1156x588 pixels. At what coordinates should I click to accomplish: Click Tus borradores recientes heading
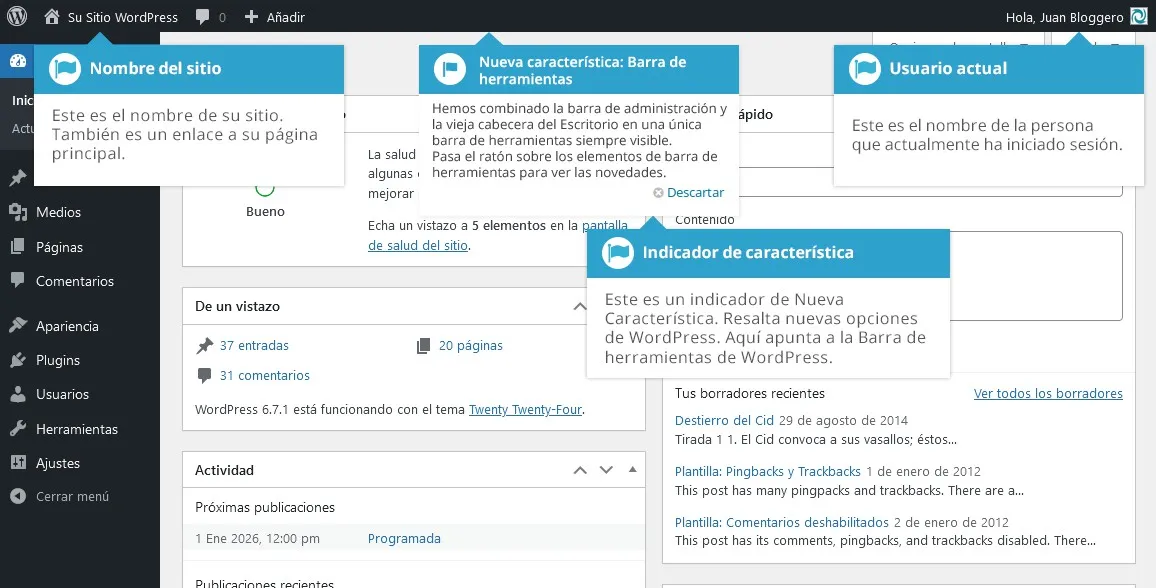click(750, 393)
